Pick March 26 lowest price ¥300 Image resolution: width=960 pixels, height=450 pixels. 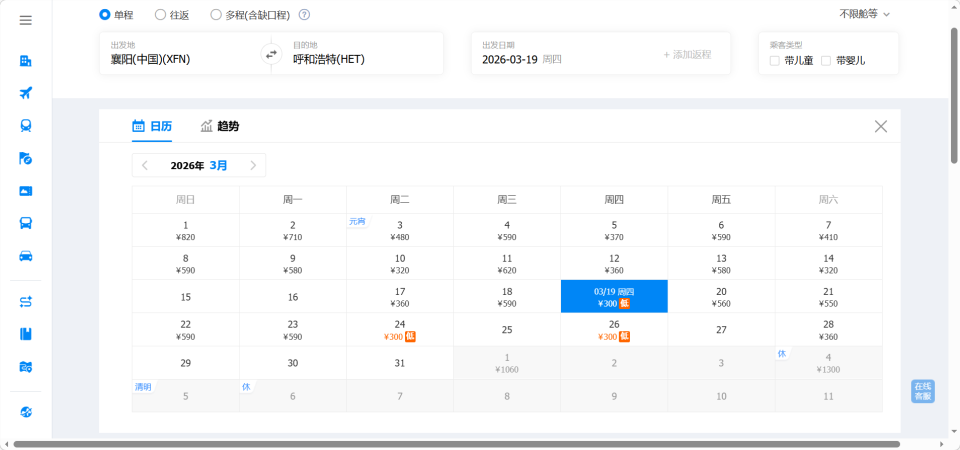(614, 329)
